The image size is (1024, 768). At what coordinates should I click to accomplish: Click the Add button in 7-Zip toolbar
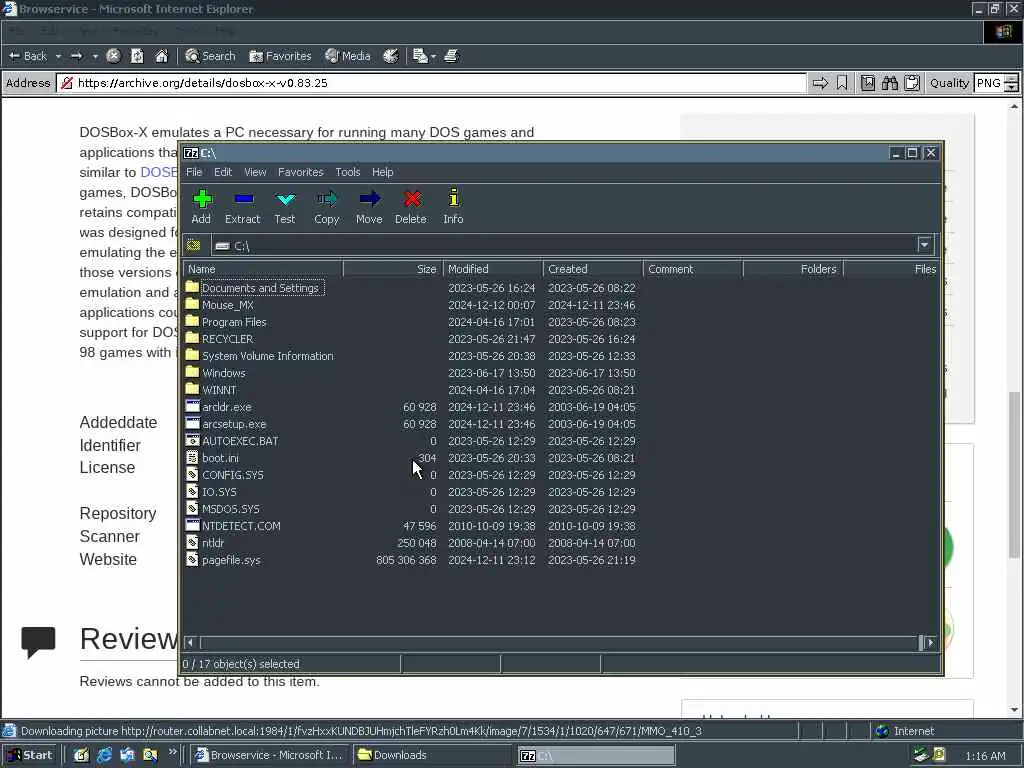[201, 206]
